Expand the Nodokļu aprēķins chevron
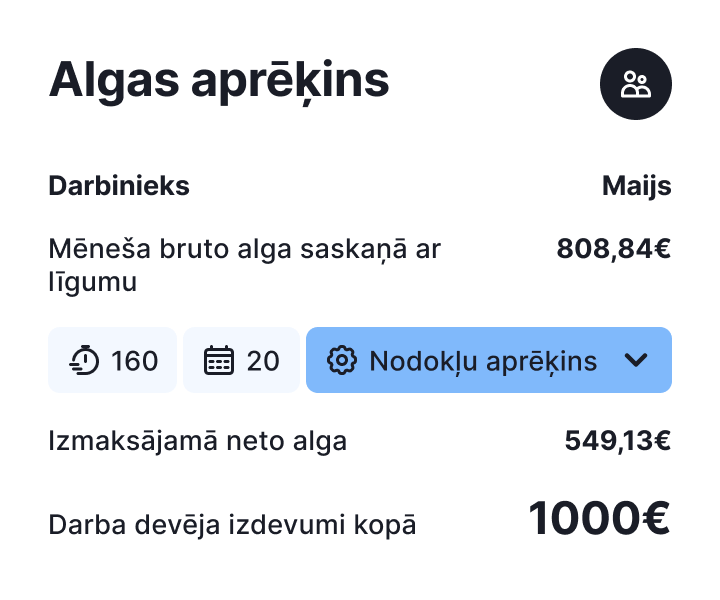This screenshot has width=720, height=600. pyautogui.click(x=636, y=360)
